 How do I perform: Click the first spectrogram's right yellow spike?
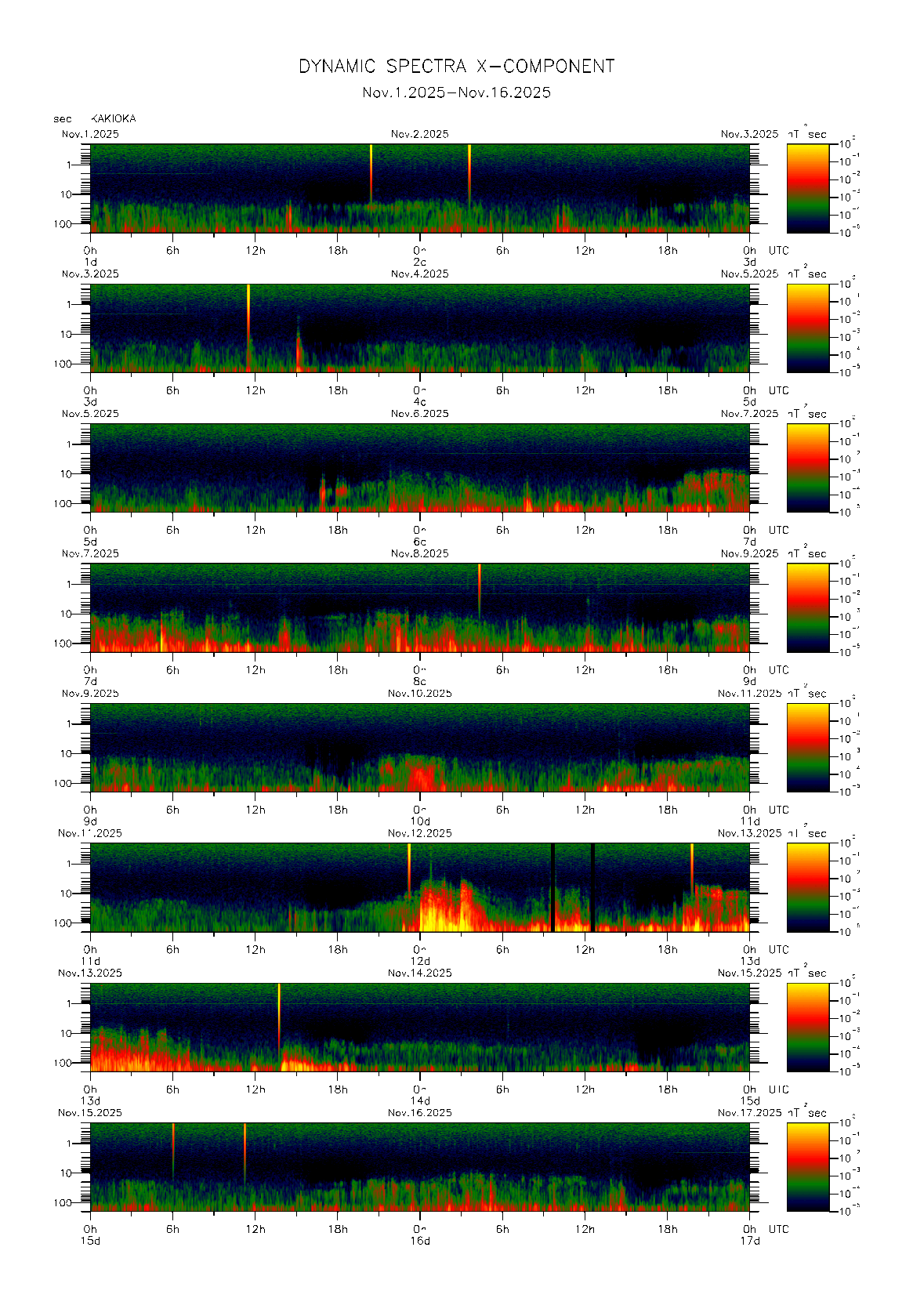click(469, 169)
